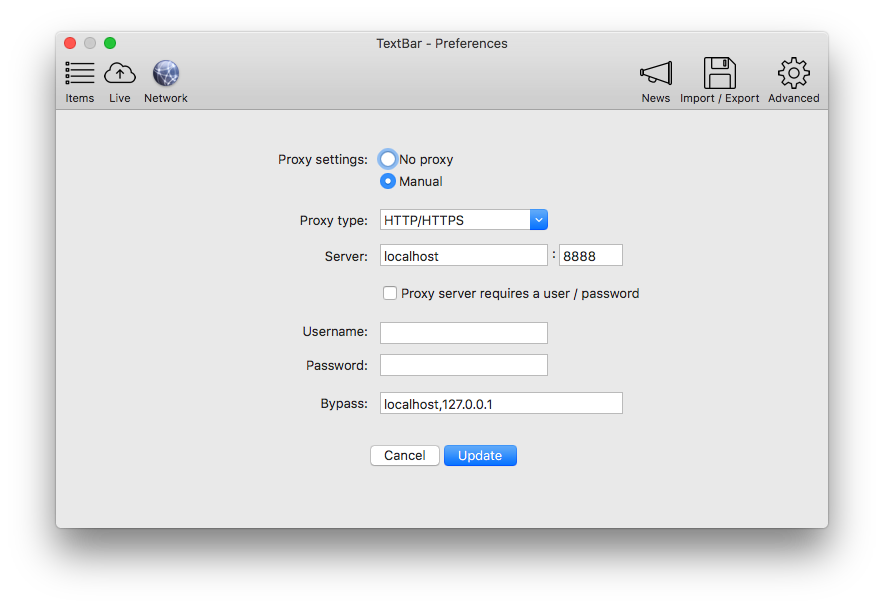Open the Items preferences pane
The image size is (884, 608).
click(x=79, y=82)
